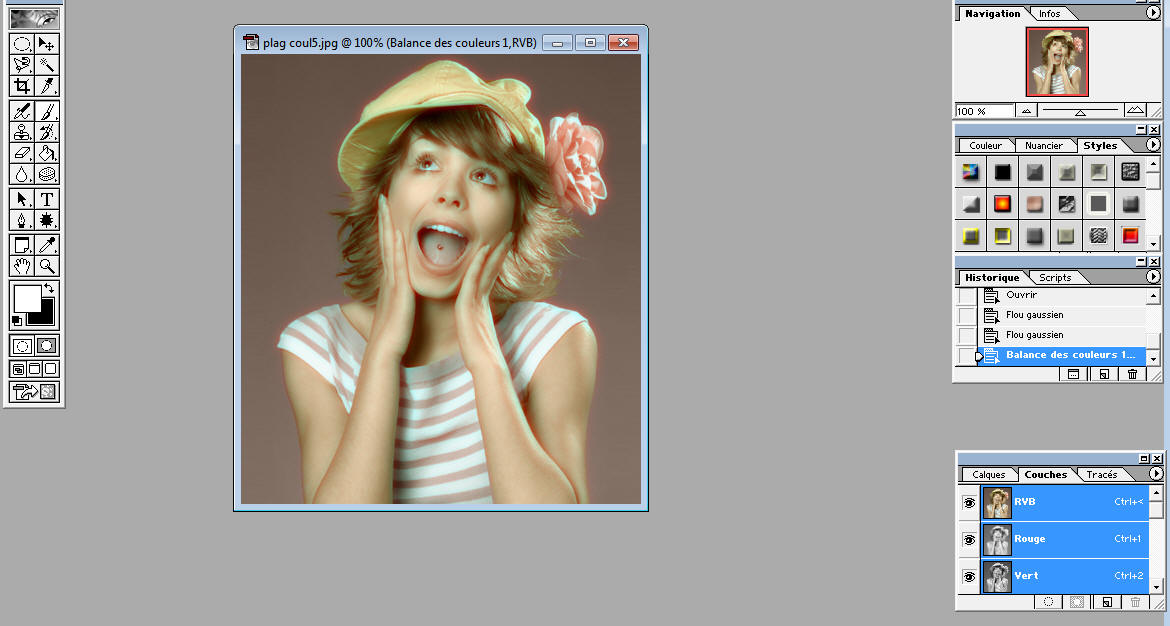The width and height of the screenshot is (1170, 626).
Task: Create new snapshot in Historique panel
Action: click(1073, 375)
